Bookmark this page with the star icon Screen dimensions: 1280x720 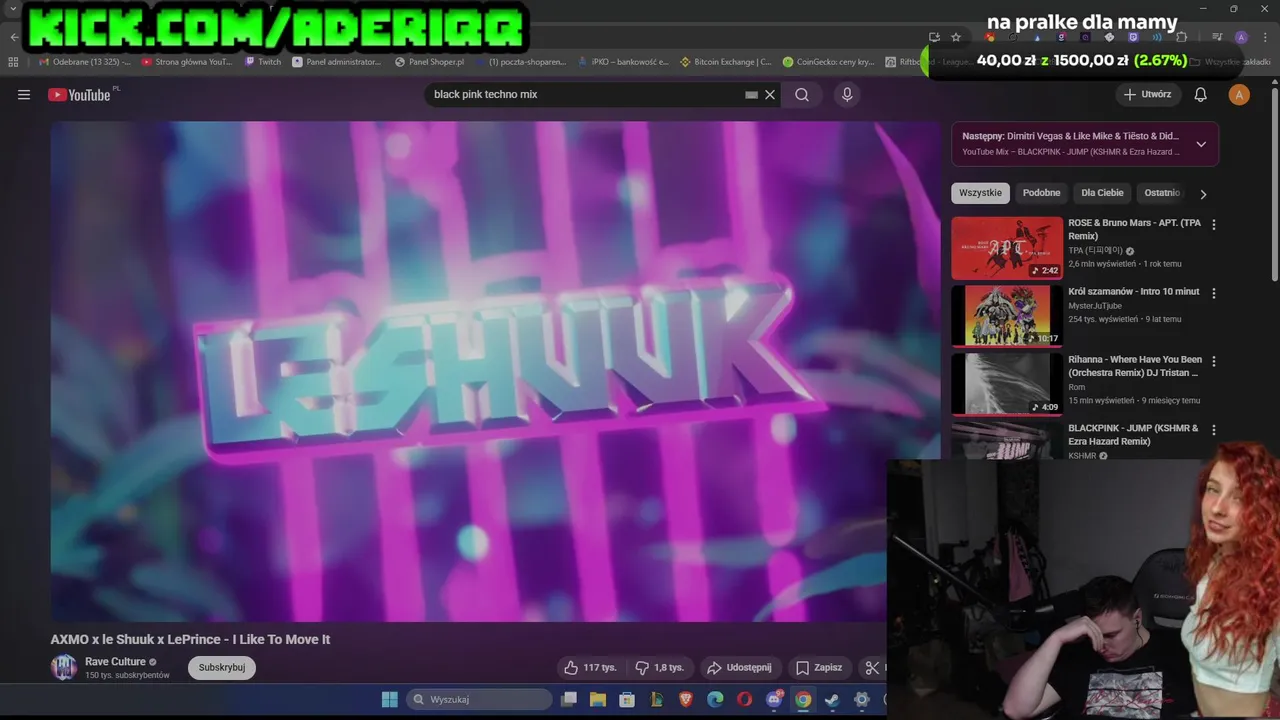(x=956, y=37)
